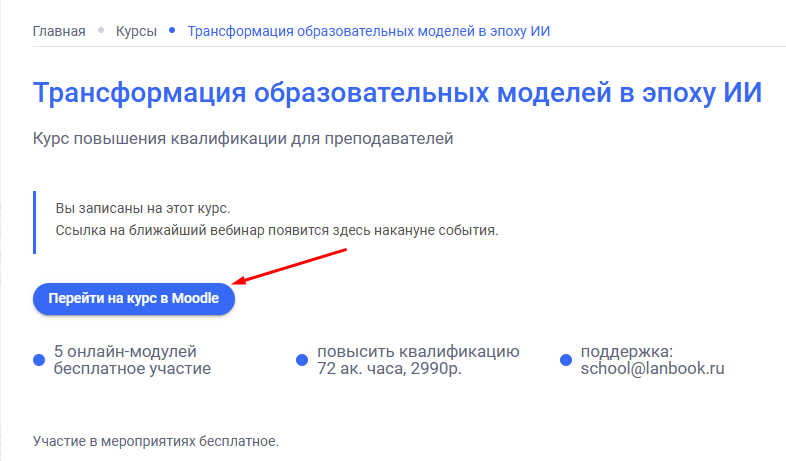786x461 pixels.
Task: Click the '72 ак. часа, 2990р.' price line
Action: [x=389, y=369]
